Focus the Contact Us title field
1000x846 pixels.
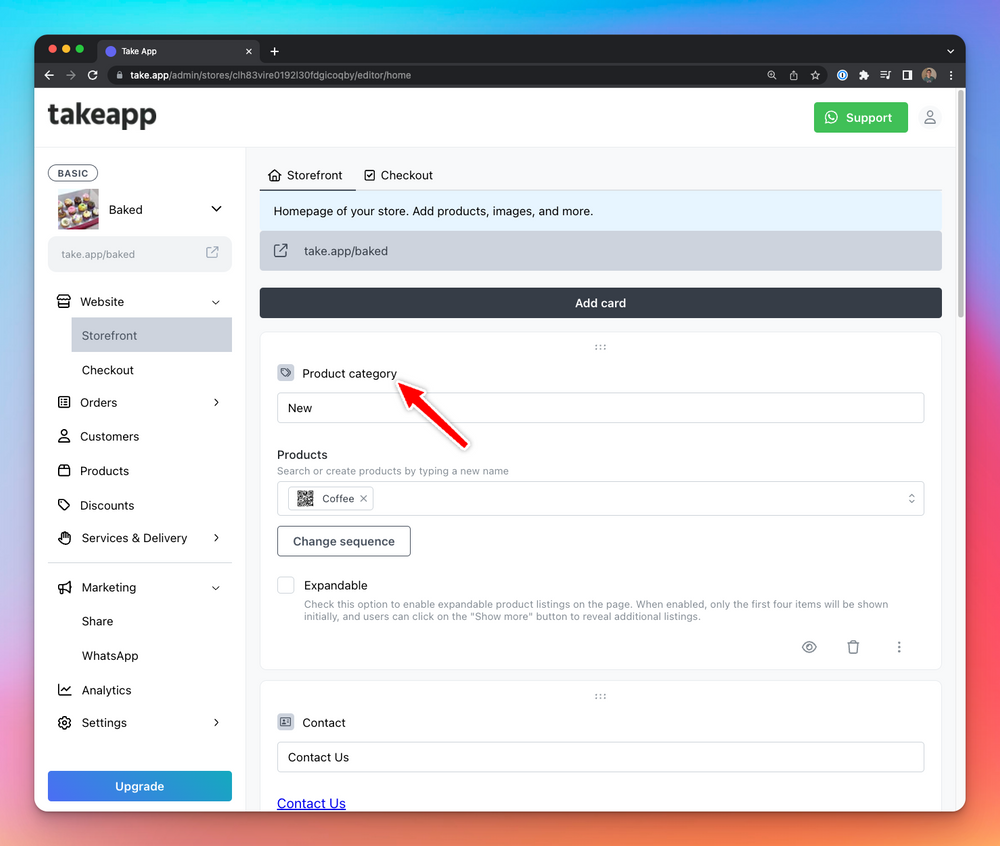601,757
